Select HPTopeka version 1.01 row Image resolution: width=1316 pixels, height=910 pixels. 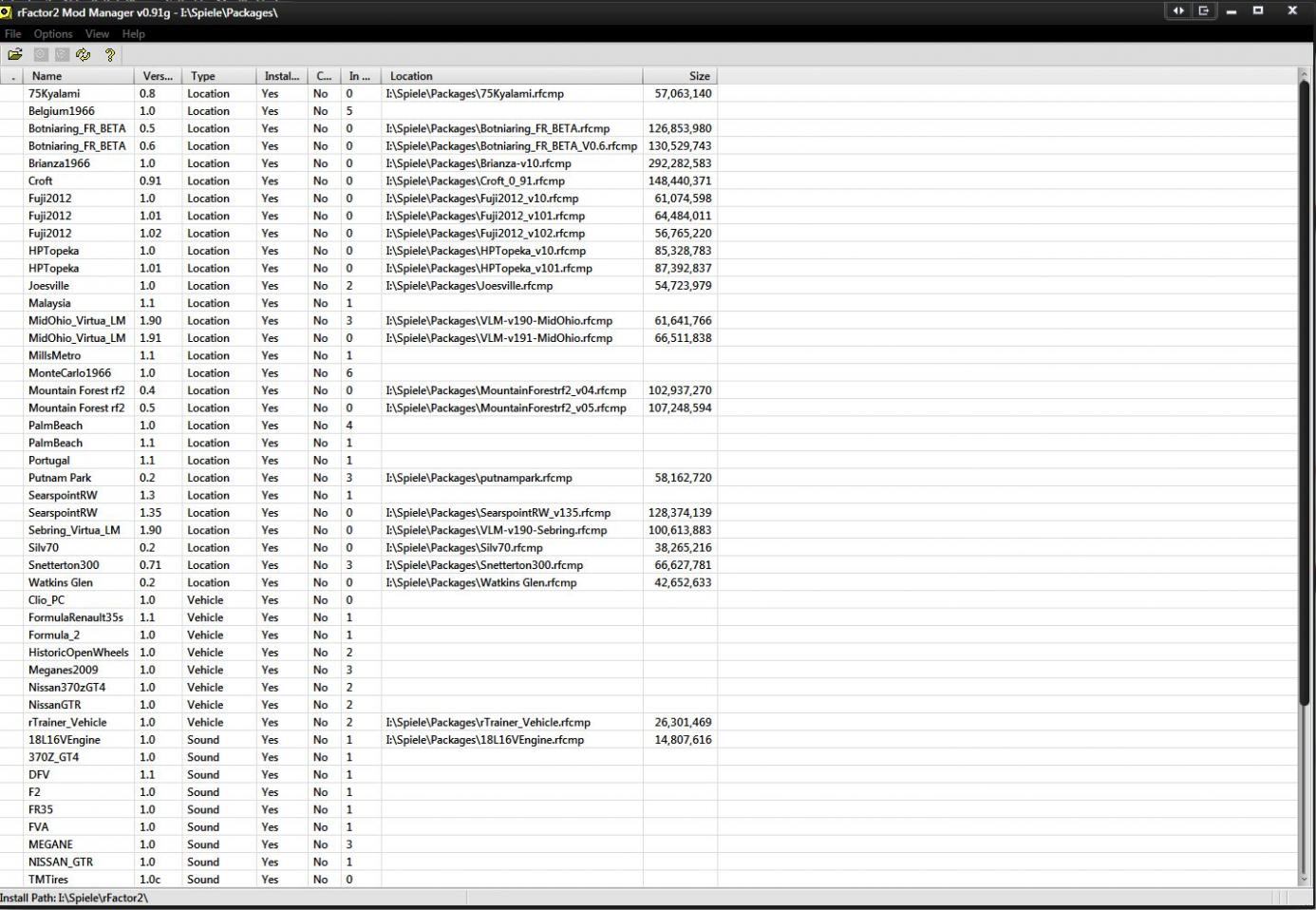click(x=359, y=268)
